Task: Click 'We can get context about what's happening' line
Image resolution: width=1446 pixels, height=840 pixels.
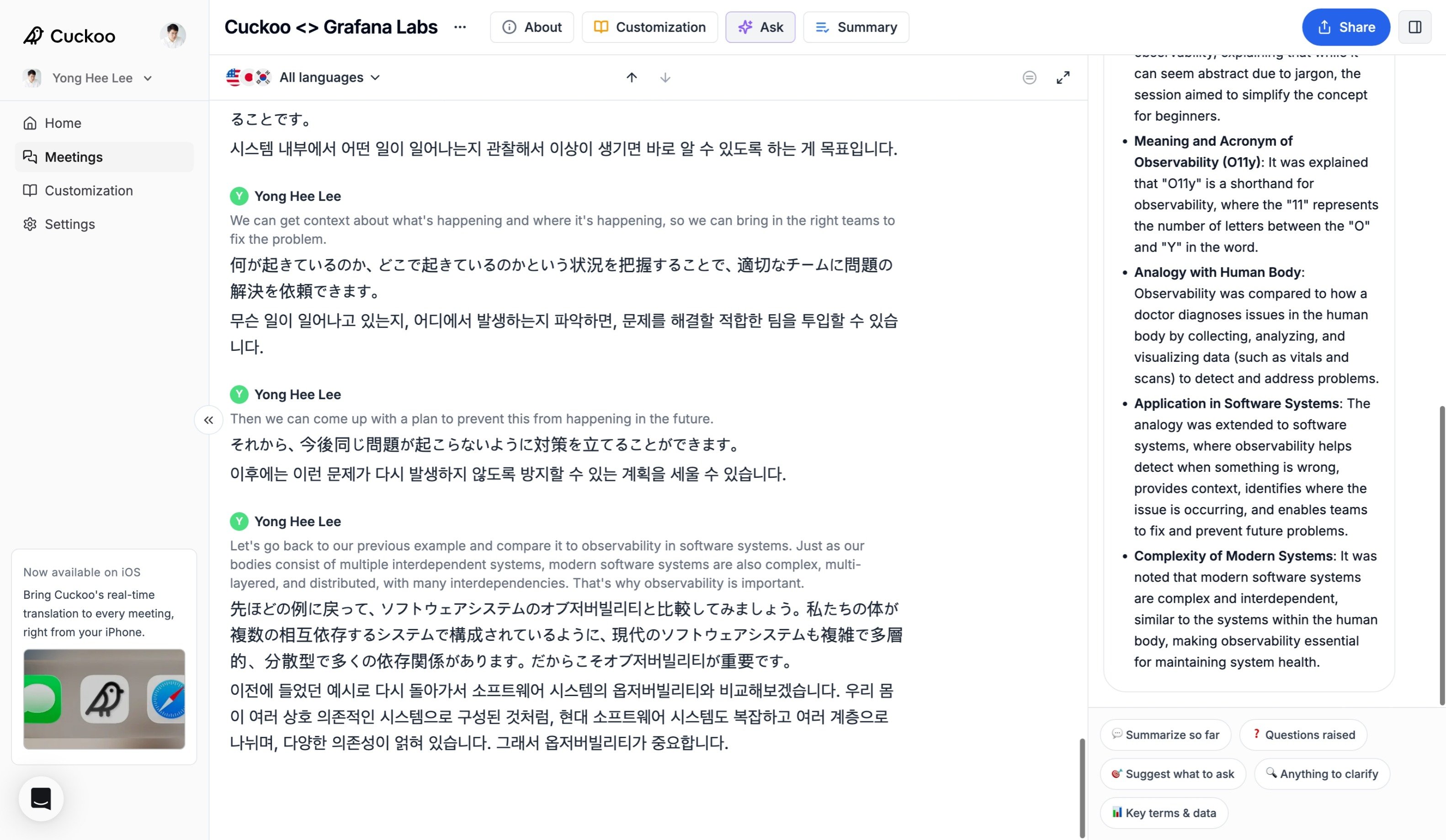Action: click(x=562, y=229)
